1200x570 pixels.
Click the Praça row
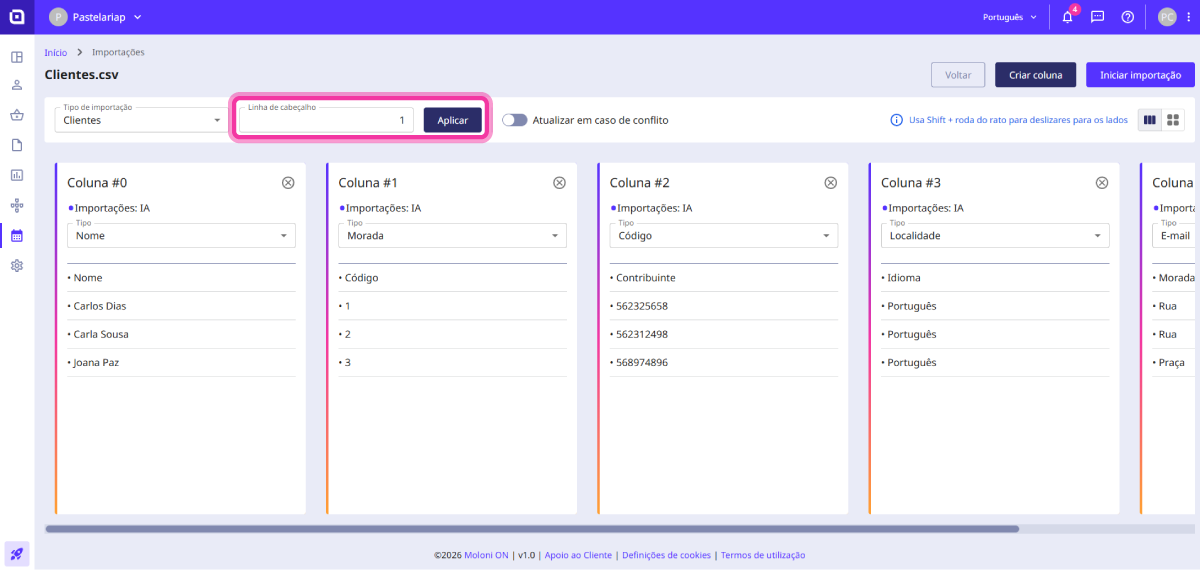pyautogui.click(x=1173, y=362)
